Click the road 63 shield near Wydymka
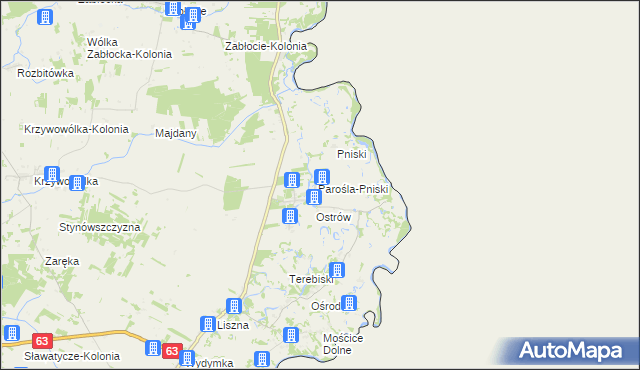This screenshot has height=370, width=640. click(172, 351)
